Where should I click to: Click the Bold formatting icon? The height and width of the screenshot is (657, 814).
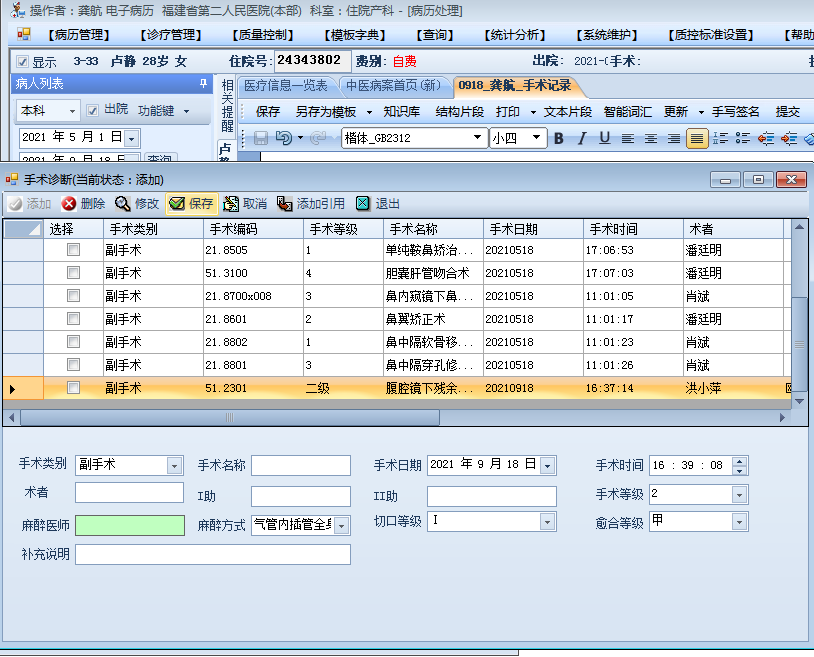tap(559, 138)
